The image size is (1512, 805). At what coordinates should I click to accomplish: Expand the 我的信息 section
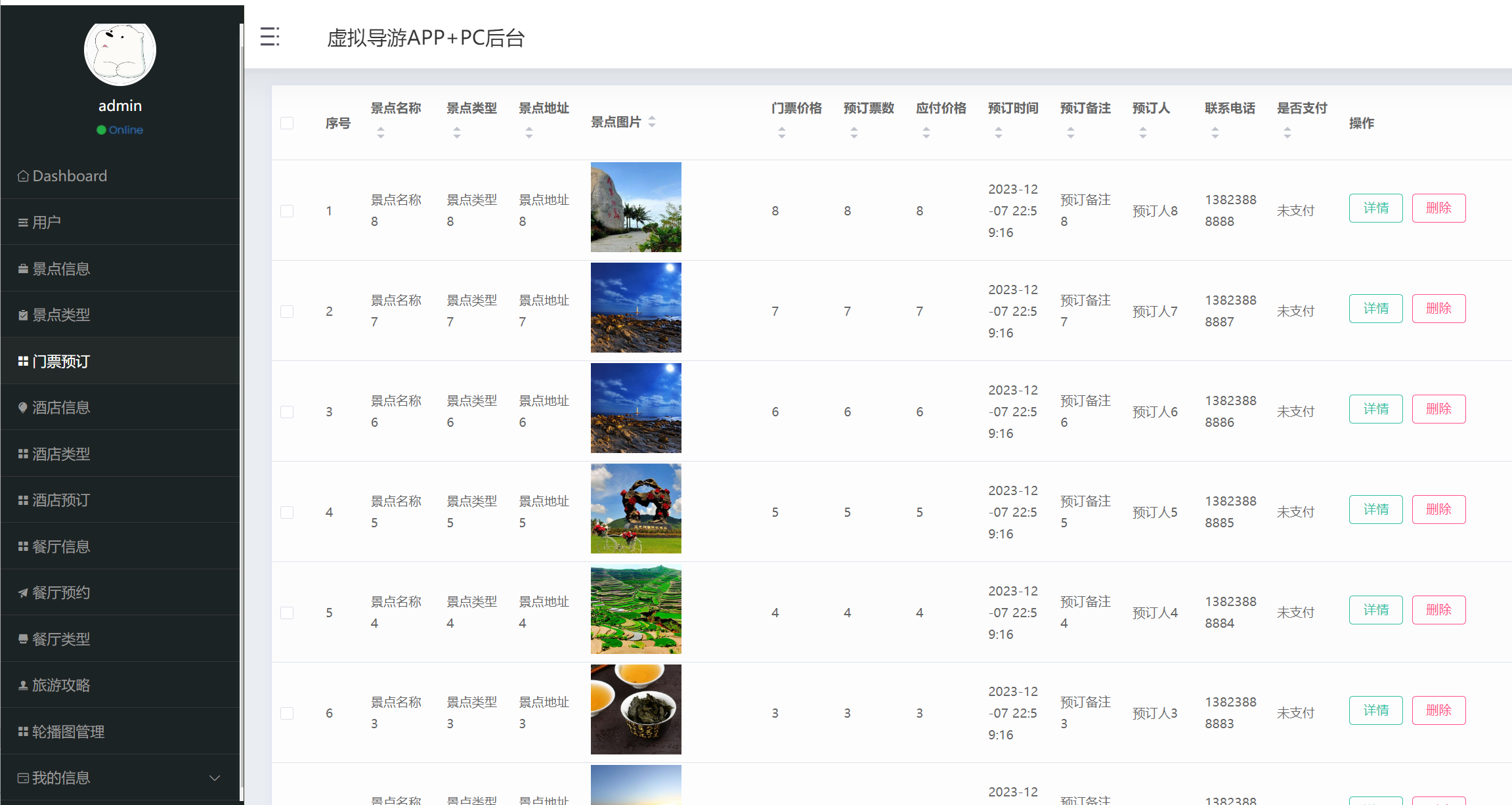click(214, 777)
